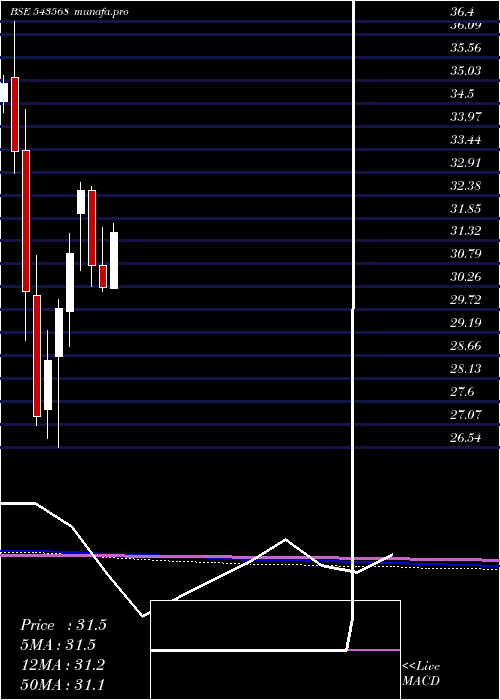Click the 28.13 price axis label
500x700 pixels.
point(466,369)
